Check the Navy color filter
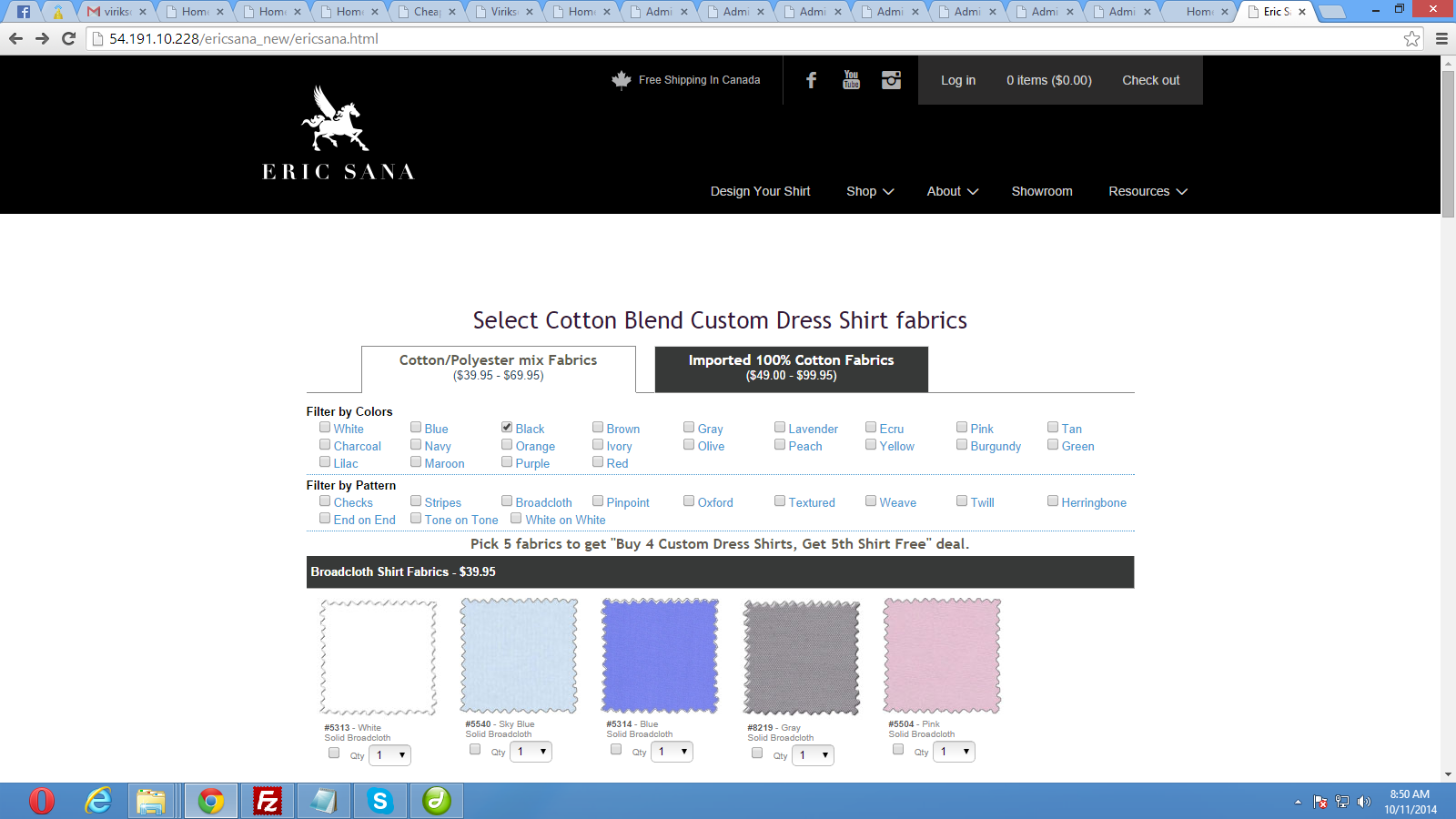 [416, 444]
